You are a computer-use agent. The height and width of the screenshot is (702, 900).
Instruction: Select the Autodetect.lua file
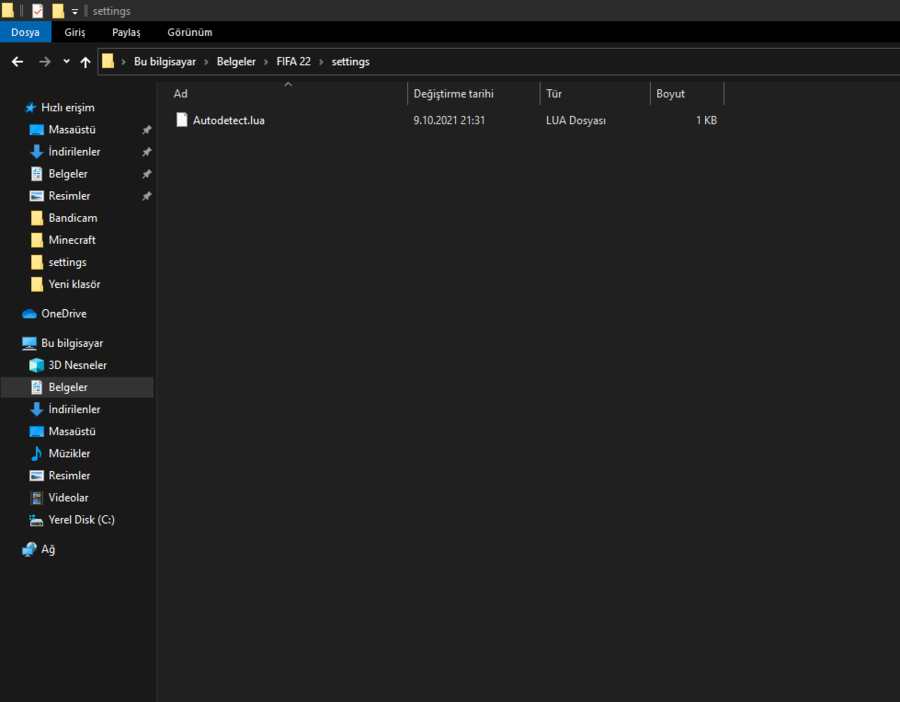point(228,120)
